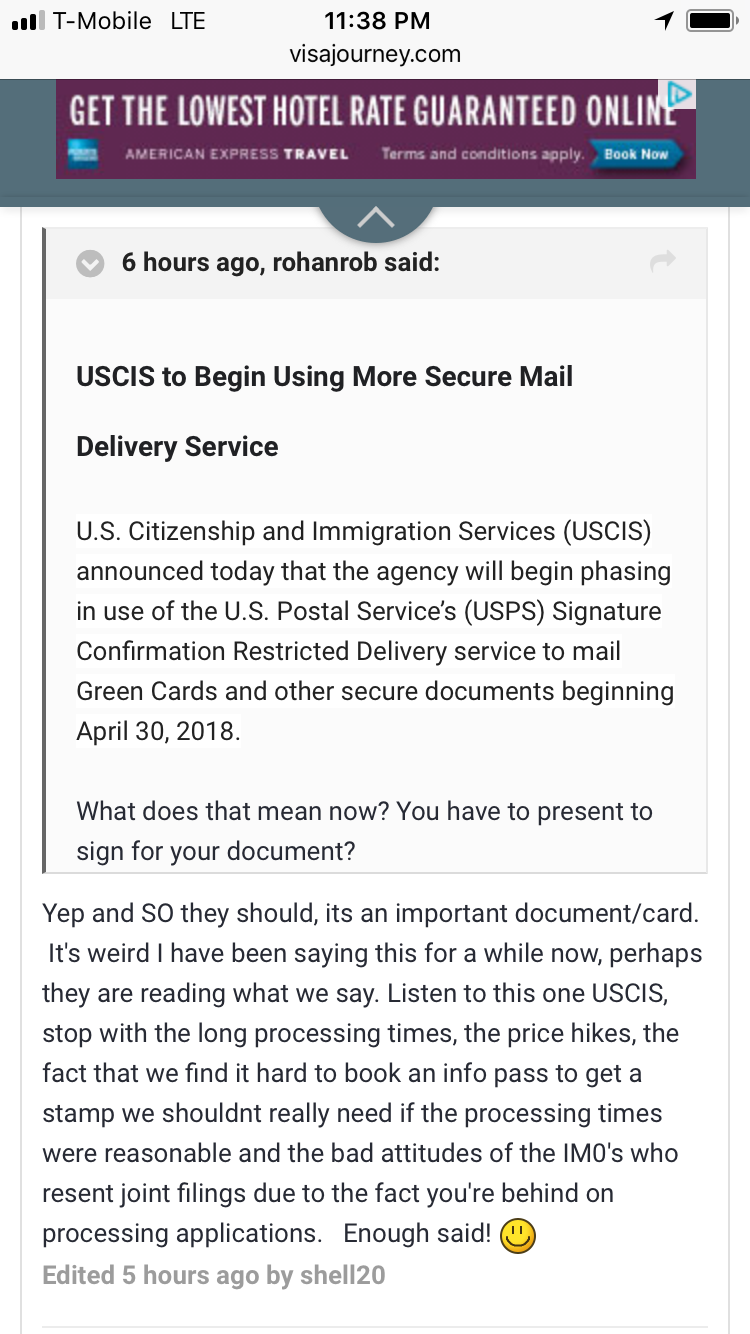Viewport: 750px width, 1334px height.
Task: Tap the 'April 30, 2018' text in the quote
Action: coord(158,731)
